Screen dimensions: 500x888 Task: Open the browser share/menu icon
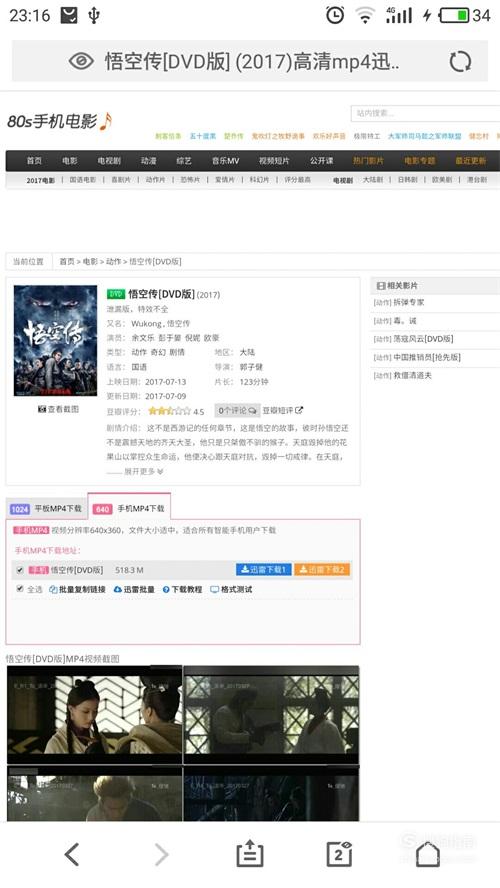(x=250, y=853)
